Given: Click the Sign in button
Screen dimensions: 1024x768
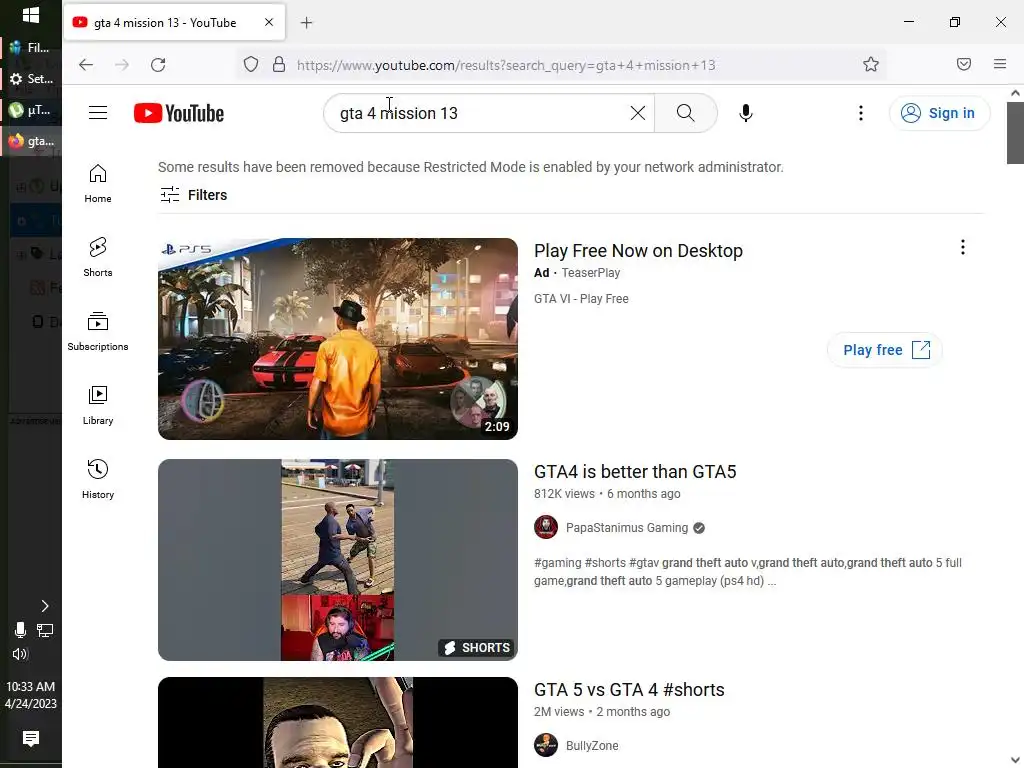Looking at the screenshot, I should 939,113.
